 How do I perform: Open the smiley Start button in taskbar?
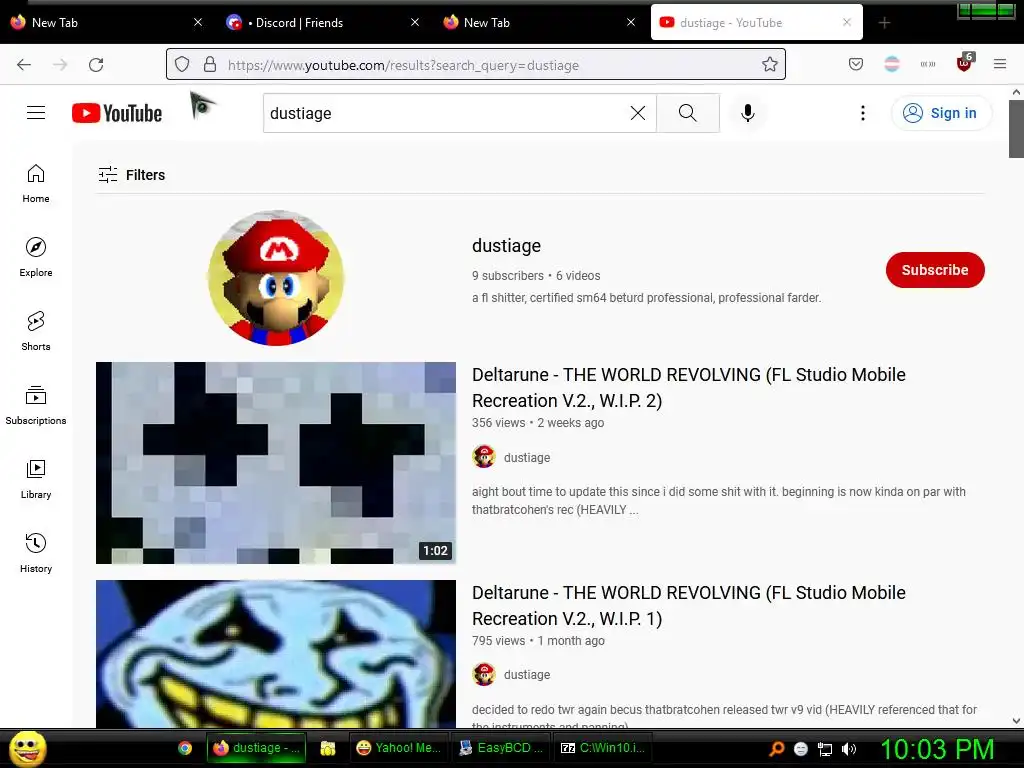click(x=27, y=748)
